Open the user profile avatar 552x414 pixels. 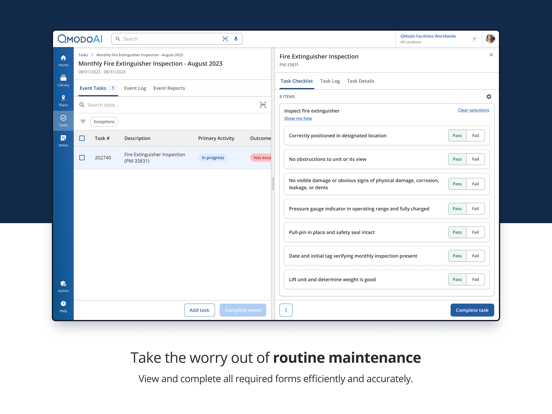(490, 39)
